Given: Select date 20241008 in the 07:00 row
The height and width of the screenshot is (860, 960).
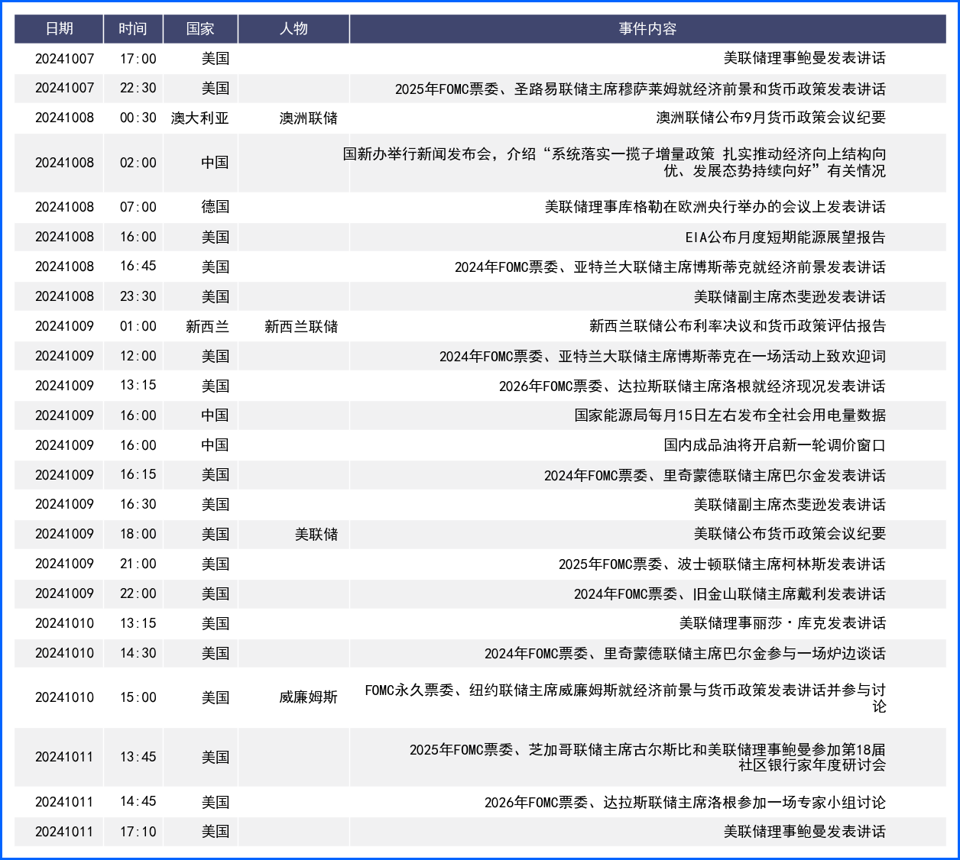Looking at the screenshot, I should tap(64, 207).
